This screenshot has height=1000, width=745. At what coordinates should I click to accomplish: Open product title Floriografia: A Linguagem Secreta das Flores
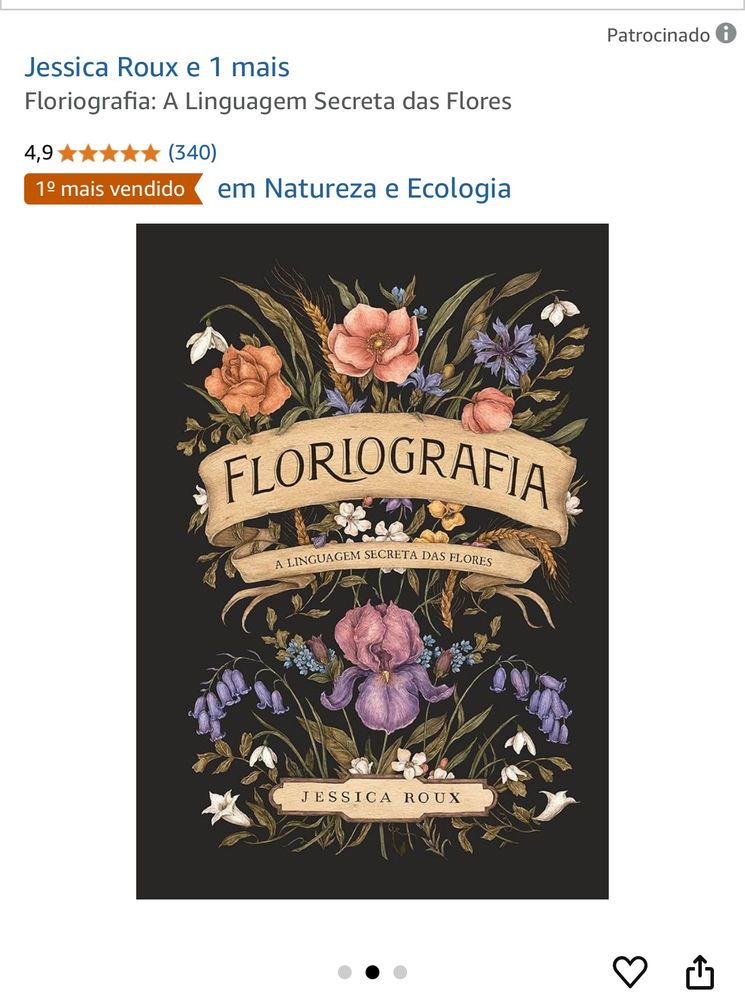click(x=268, y=101)
